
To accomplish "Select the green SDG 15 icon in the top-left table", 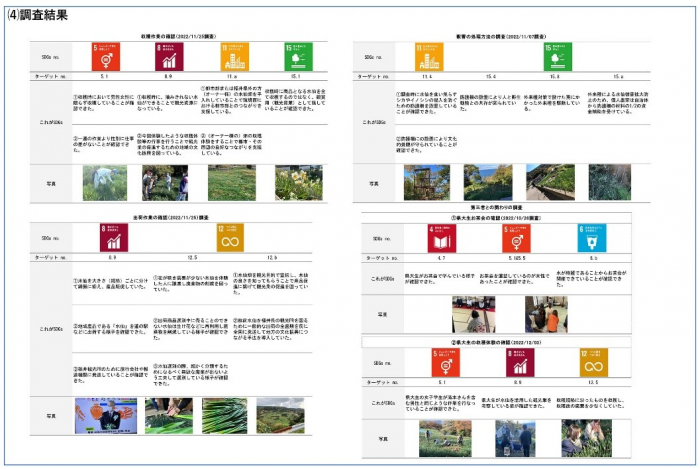I will click(x=298, y=56).
